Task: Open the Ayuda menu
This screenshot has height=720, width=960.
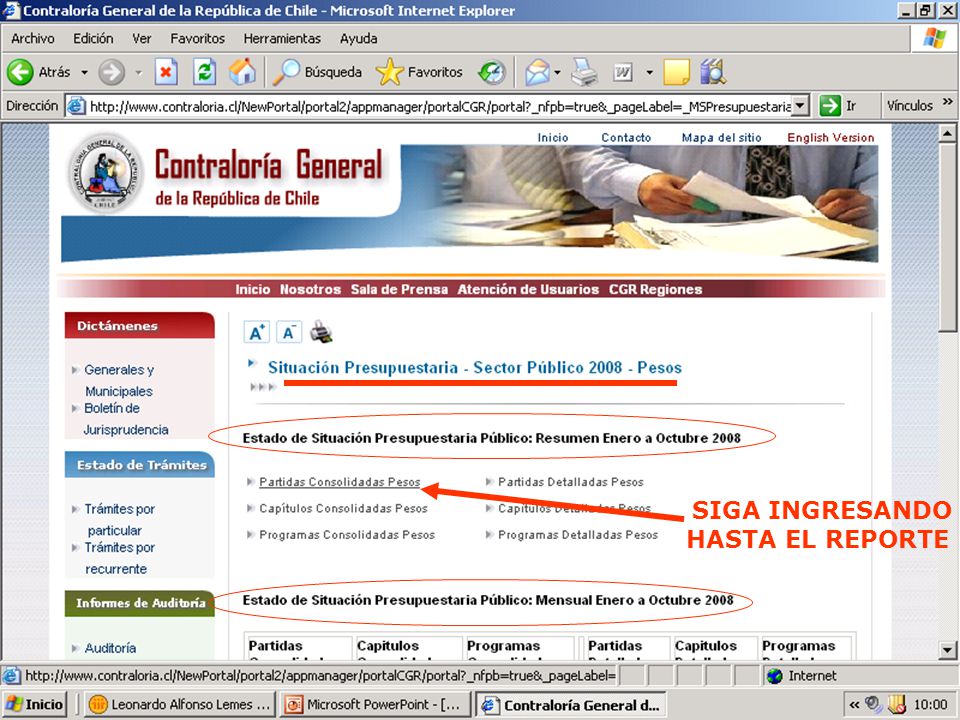Action: point(358,39)
